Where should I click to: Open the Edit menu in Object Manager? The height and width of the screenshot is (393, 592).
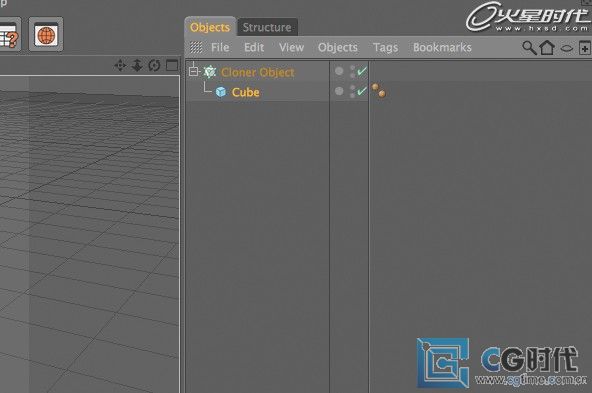coord(254,48)
